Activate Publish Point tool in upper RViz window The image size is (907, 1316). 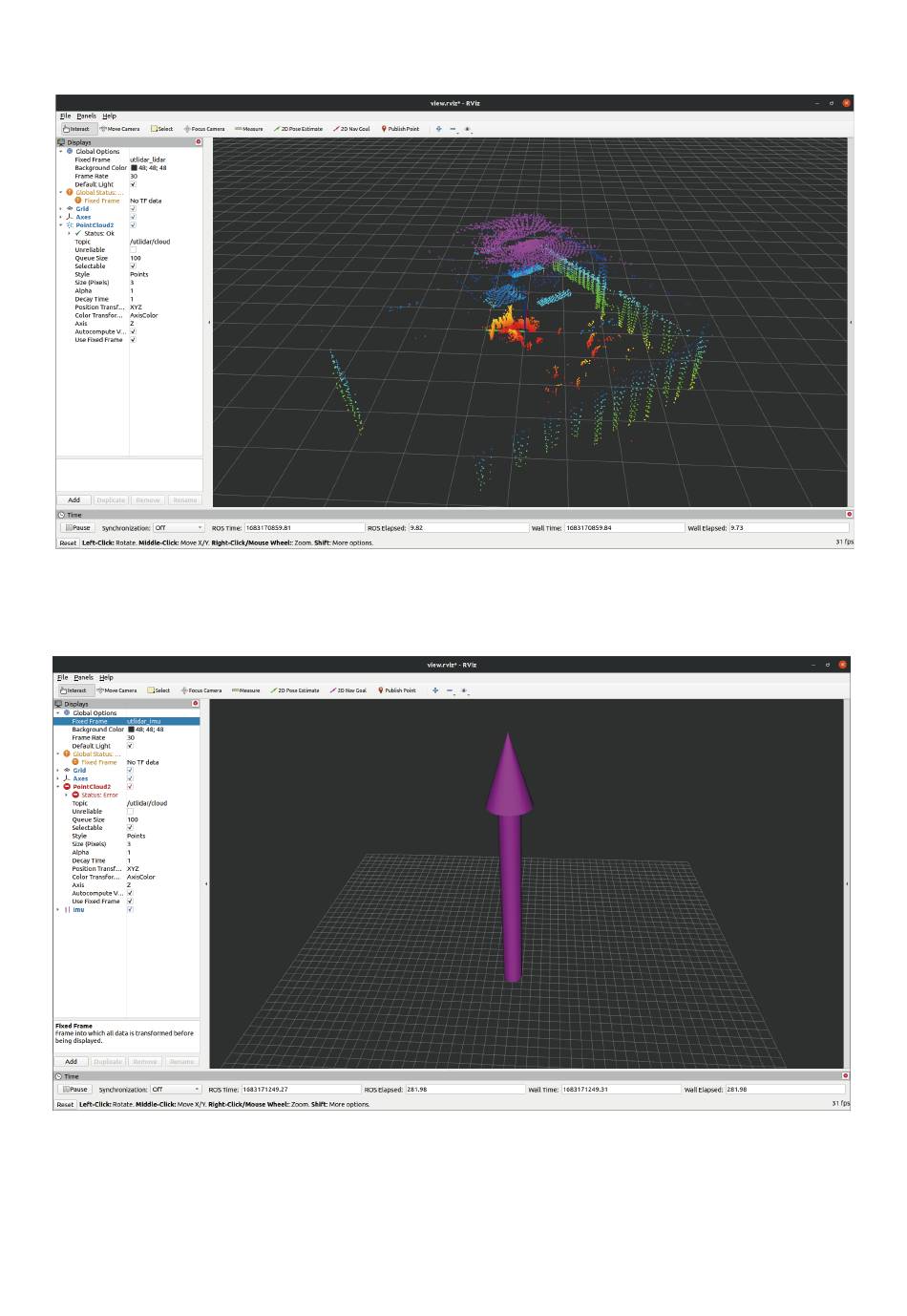coord(400,129)
